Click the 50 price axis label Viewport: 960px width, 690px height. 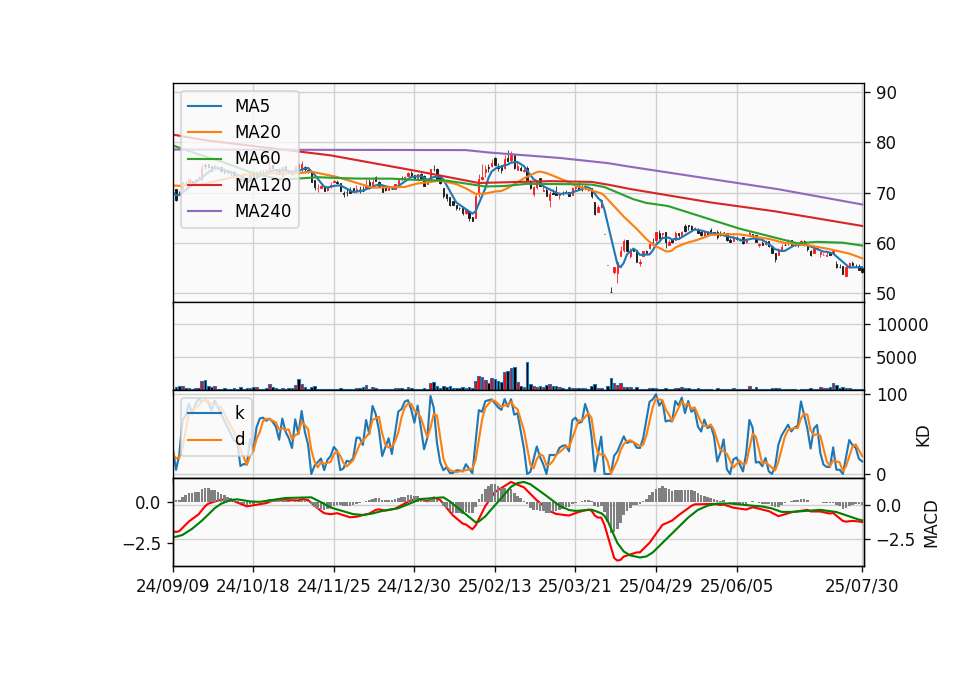coord(886,294)
